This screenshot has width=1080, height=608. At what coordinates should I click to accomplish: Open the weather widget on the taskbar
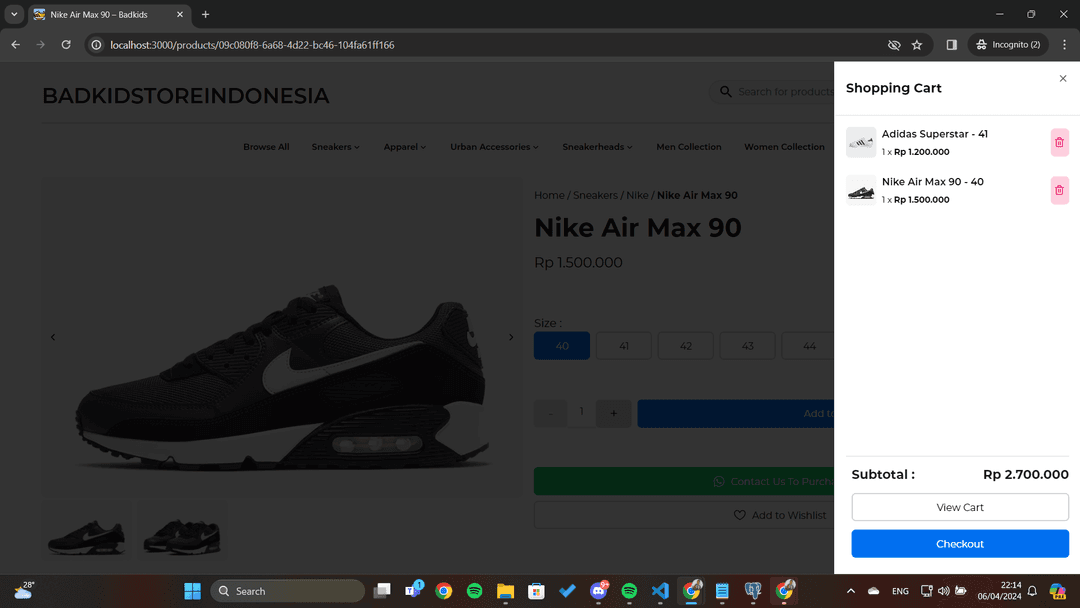[x=23, y=591]
